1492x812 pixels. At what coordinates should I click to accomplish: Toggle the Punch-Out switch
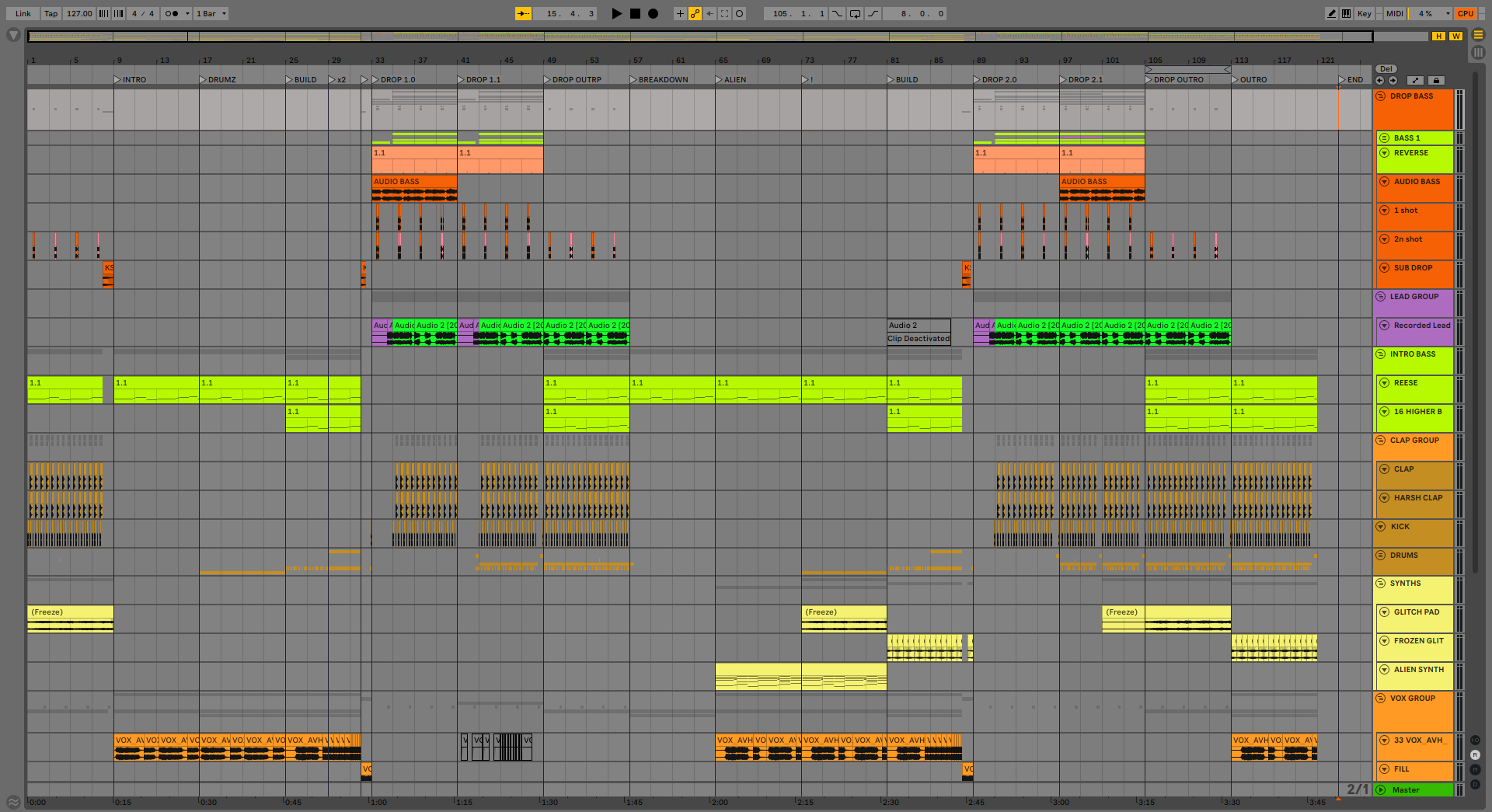tap(873, 13)
